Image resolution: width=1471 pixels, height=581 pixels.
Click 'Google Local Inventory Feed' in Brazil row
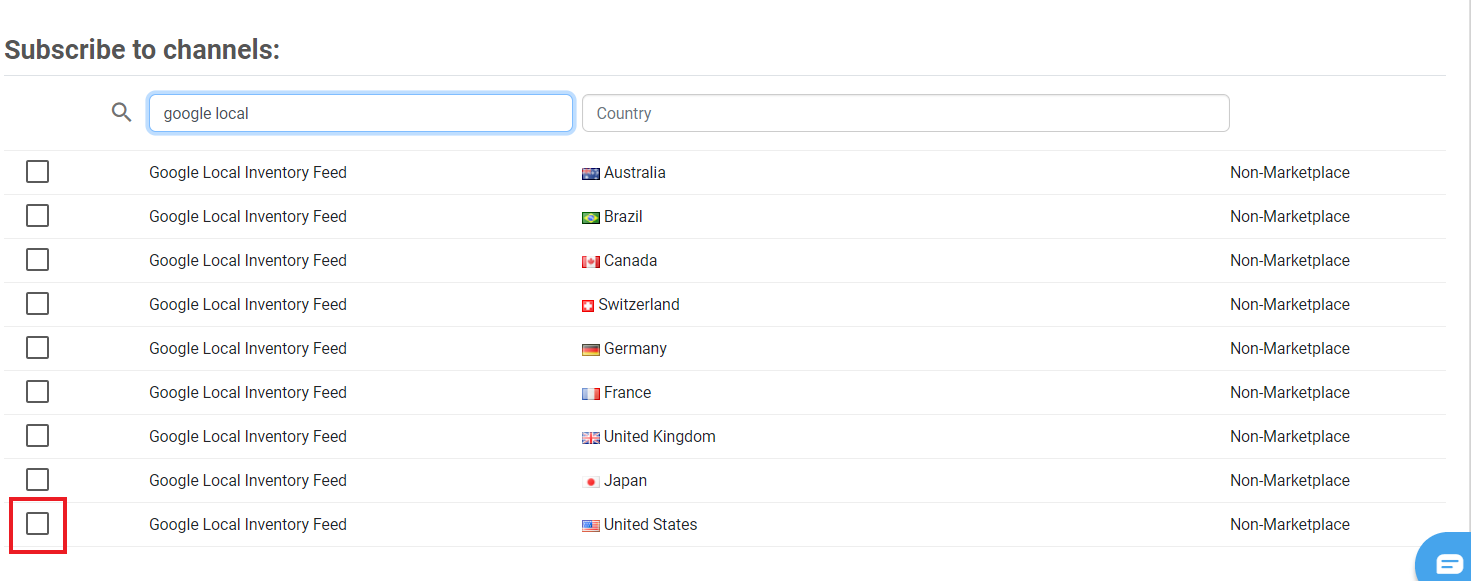pyautogui.click(x=248, y=216)
